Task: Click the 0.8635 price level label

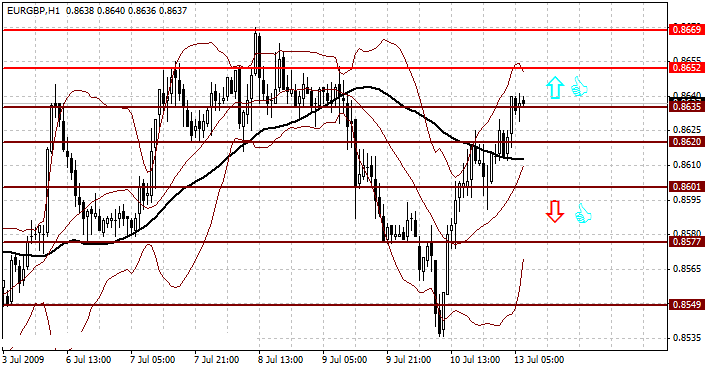Action: pos(686,107)
